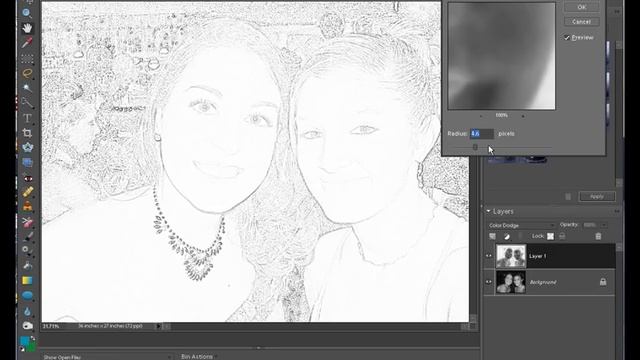Zoom in the dialog preview

coord(523,116)
